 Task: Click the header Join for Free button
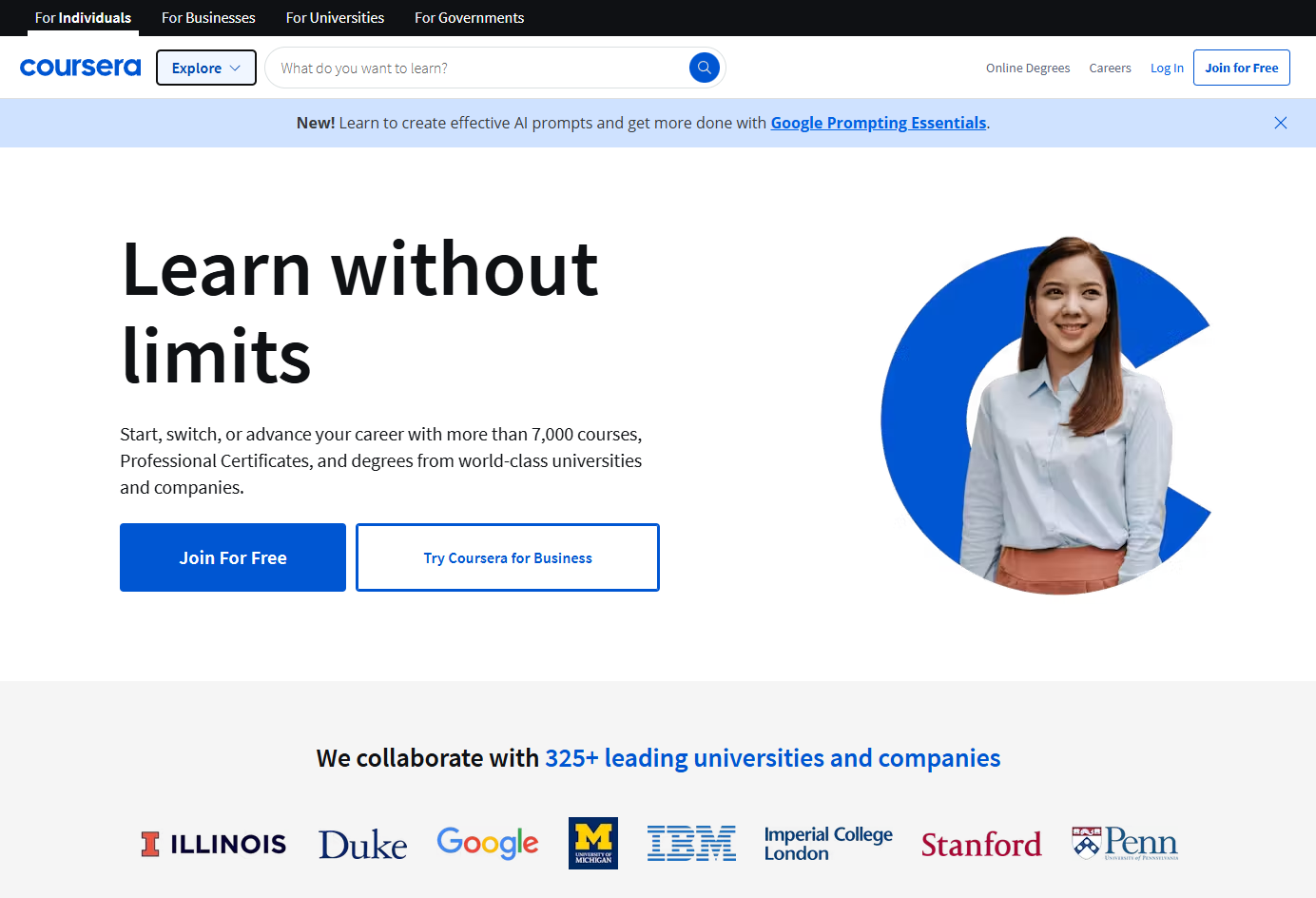(x=1241, y=68)
